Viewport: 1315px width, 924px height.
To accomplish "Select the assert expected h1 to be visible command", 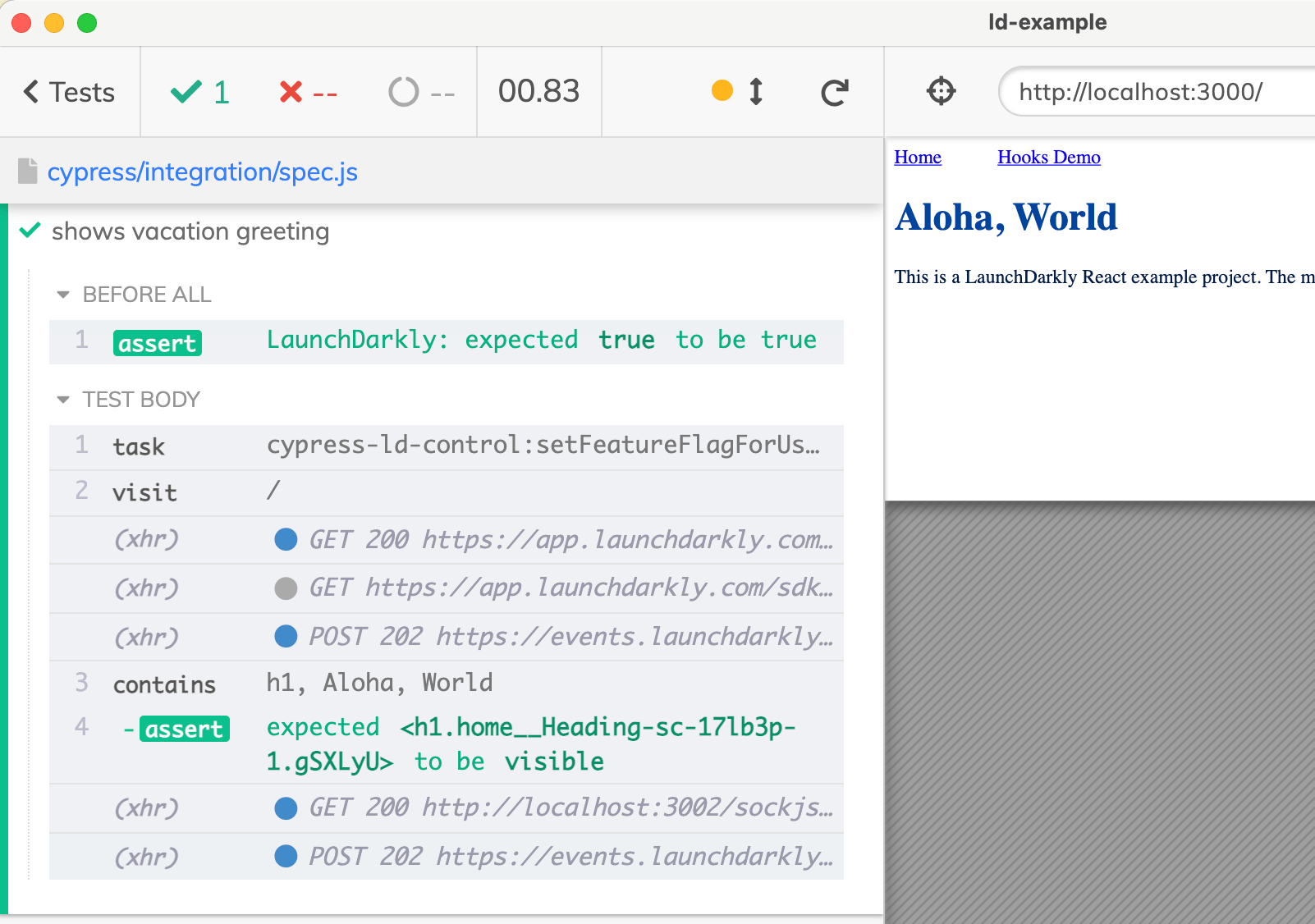I will point(447,744).
